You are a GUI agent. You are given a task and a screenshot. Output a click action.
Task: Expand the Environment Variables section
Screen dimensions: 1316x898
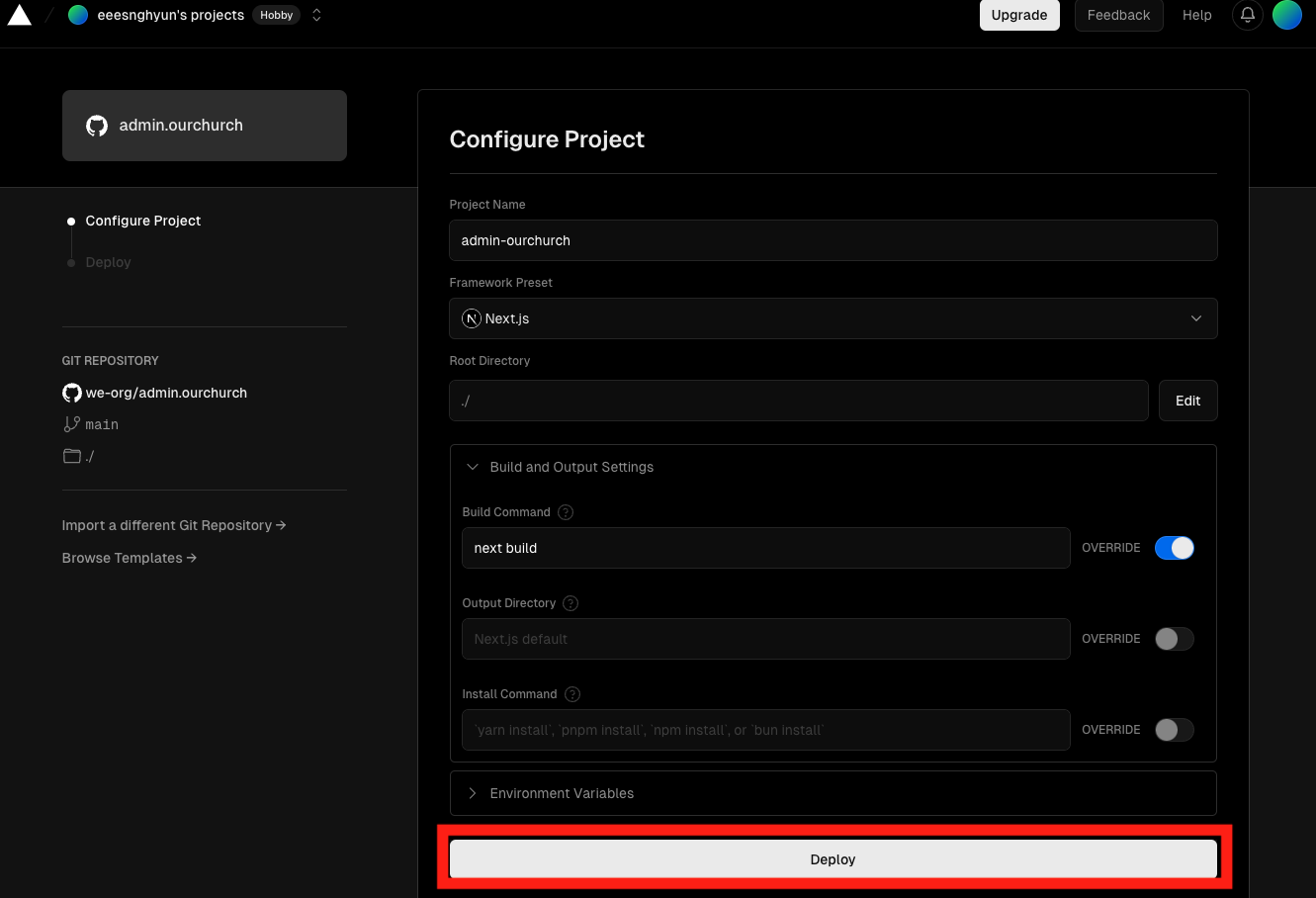pos(833,793)
